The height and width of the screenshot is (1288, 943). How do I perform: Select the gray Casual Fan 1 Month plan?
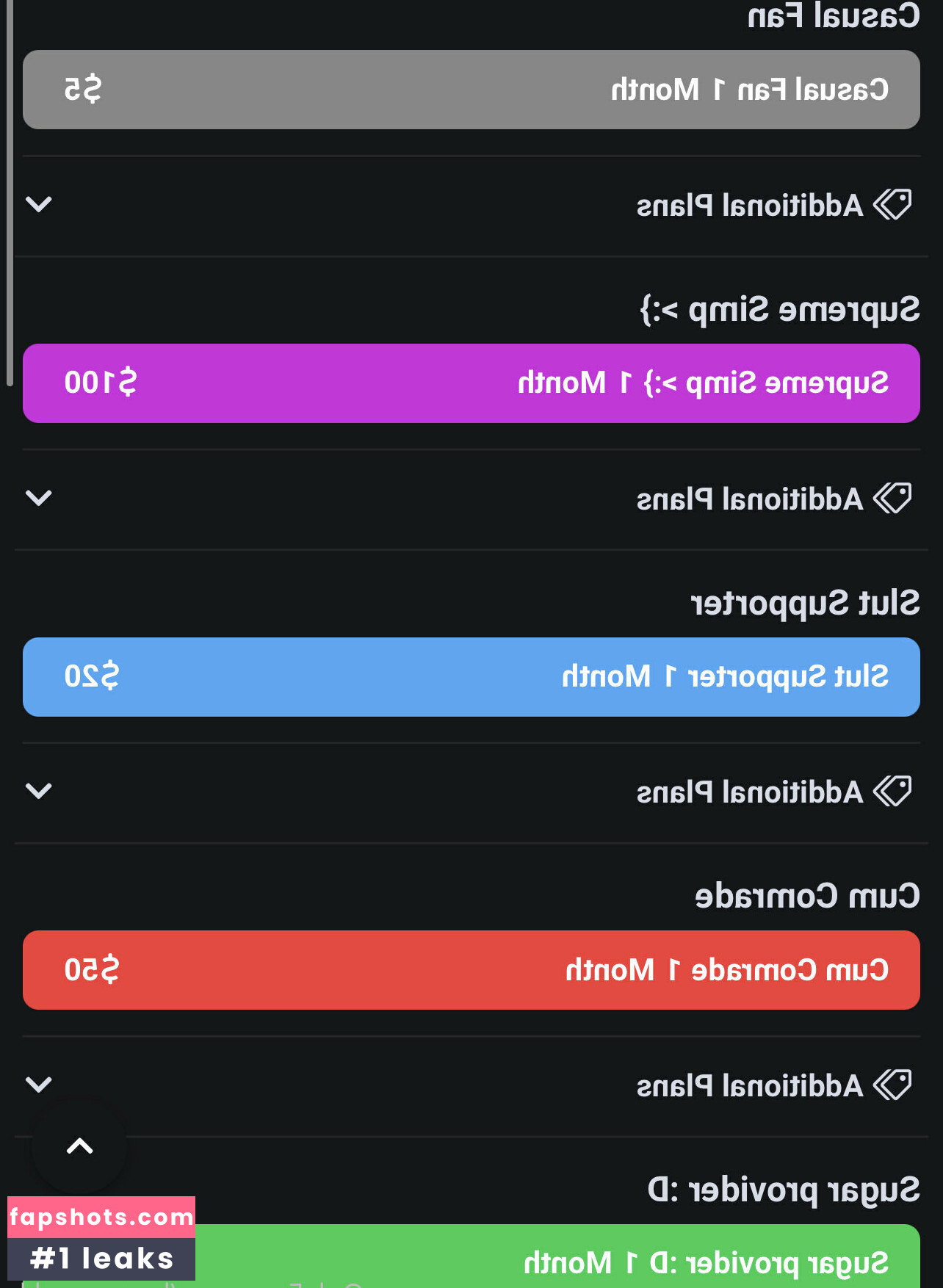pyautogui.click(x=471, y=90)
